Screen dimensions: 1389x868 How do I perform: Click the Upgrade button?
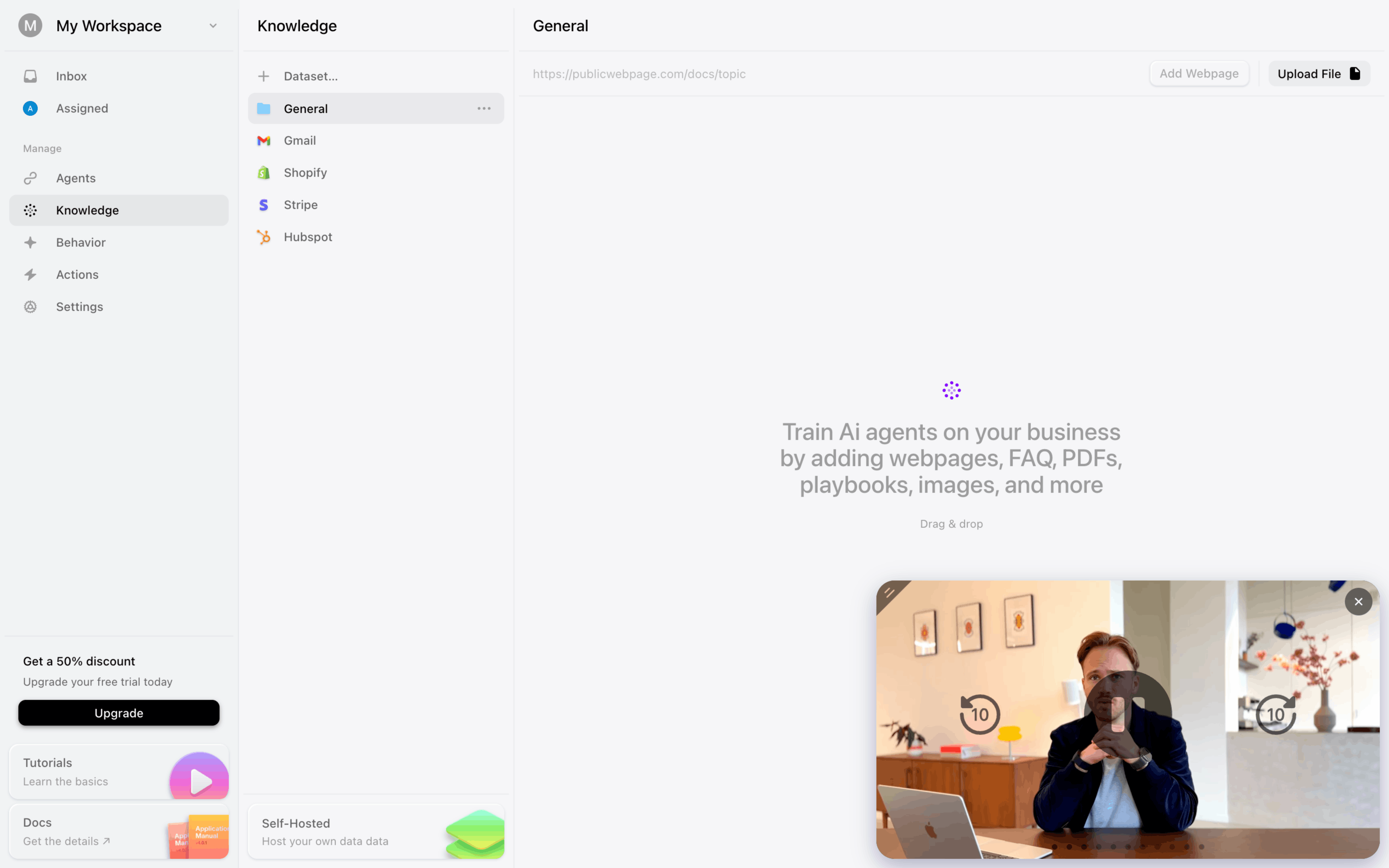click(x=119, y=712)
